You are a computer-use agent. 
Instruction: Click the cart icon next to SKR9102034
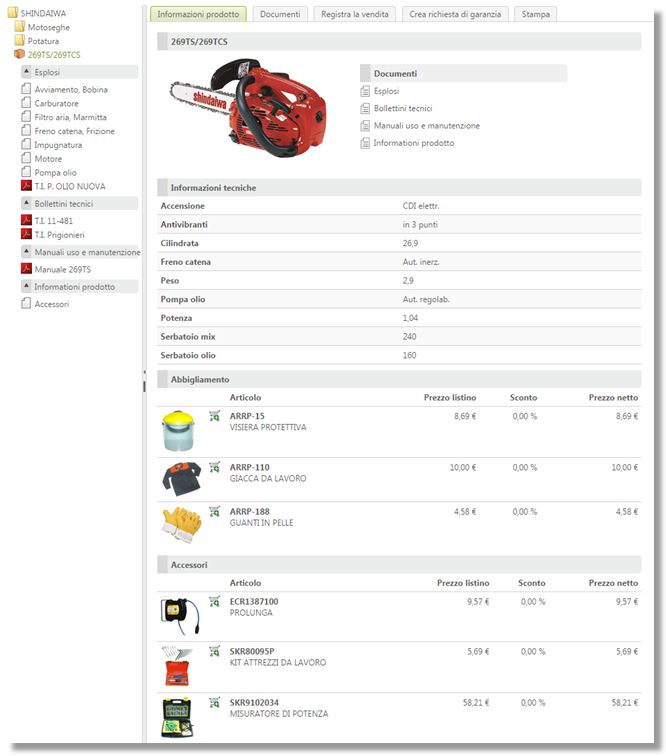[215, 702]
